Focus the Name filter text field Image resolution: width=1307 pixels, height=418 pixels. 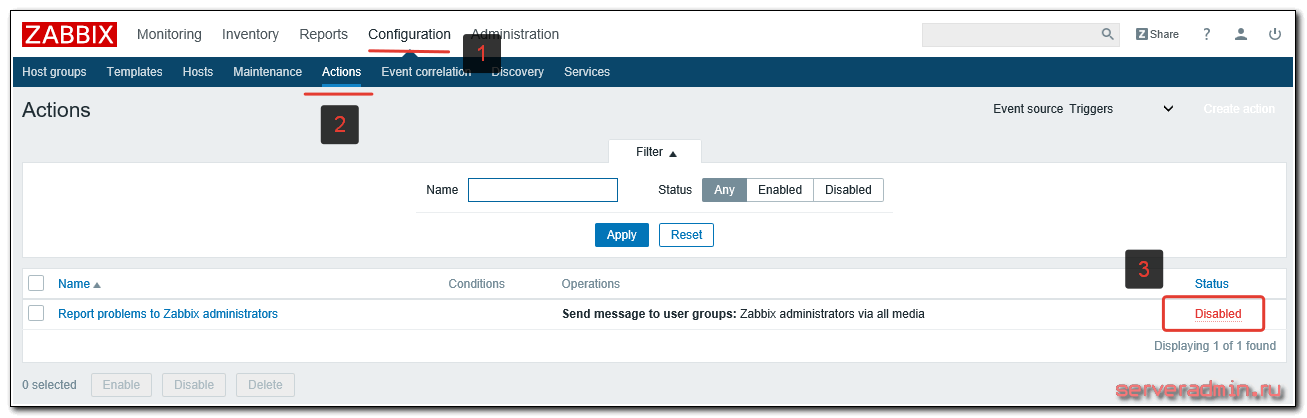543,190
